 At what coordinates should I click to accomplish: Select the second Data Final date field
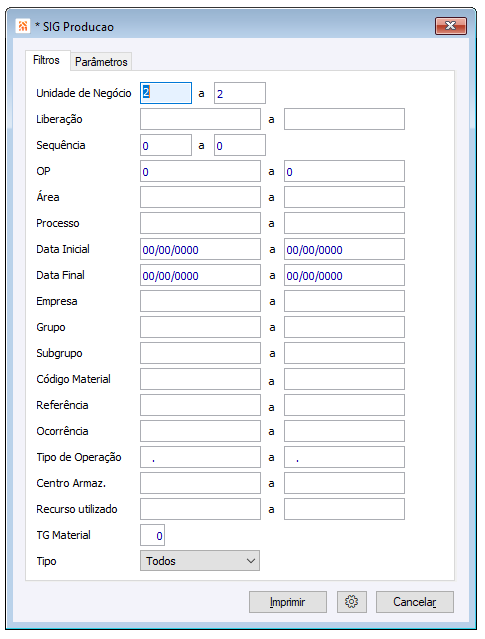tap(344, 275)
